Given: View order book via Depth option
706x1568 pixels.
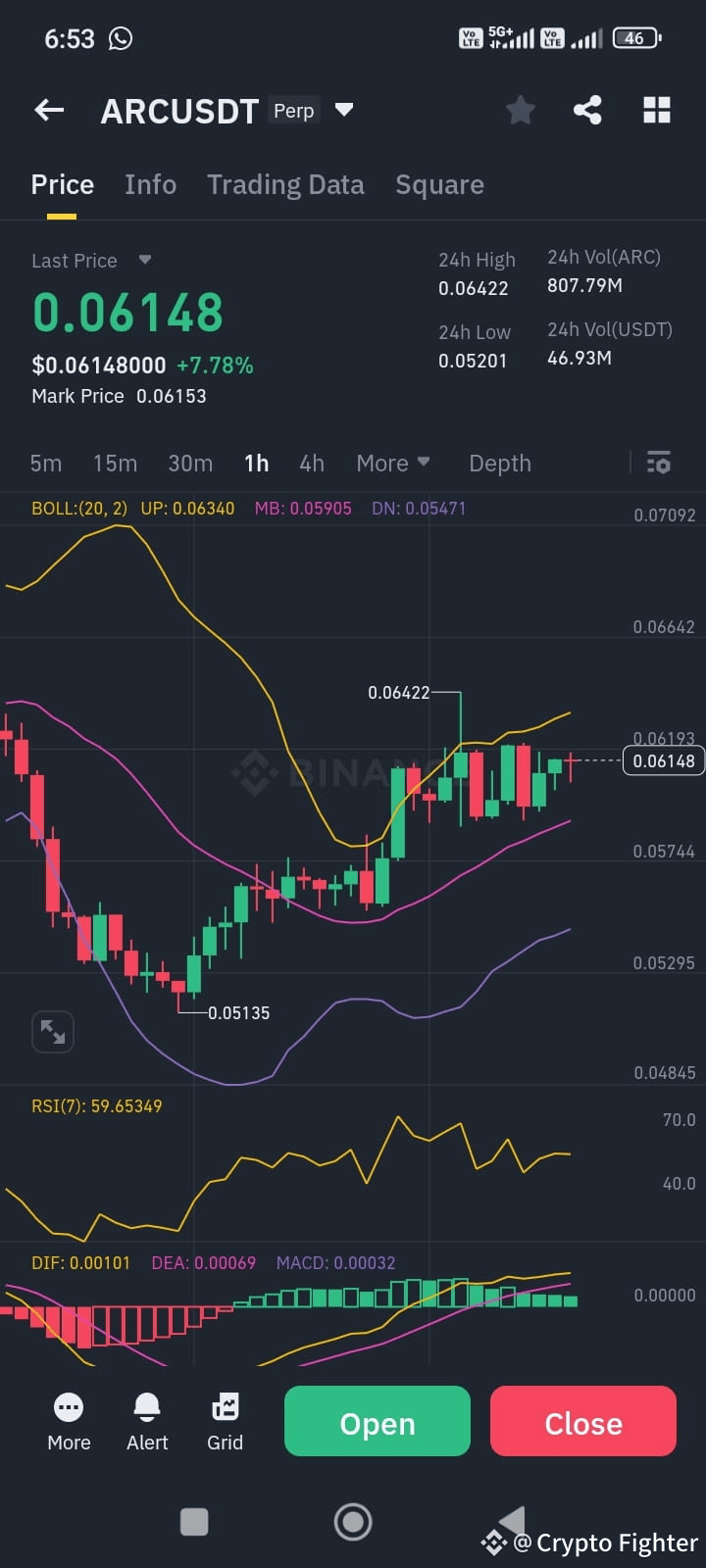Looking at the screenshot, I should [x=500, y=462].
